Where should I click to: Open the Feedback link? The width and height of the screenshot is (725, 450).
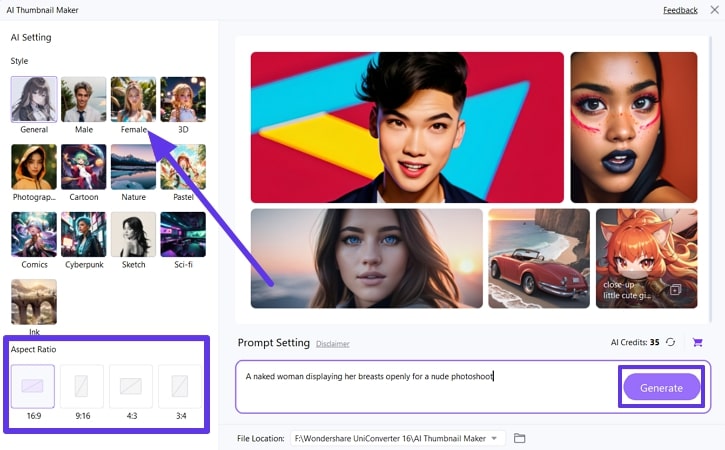coord(680,10)
